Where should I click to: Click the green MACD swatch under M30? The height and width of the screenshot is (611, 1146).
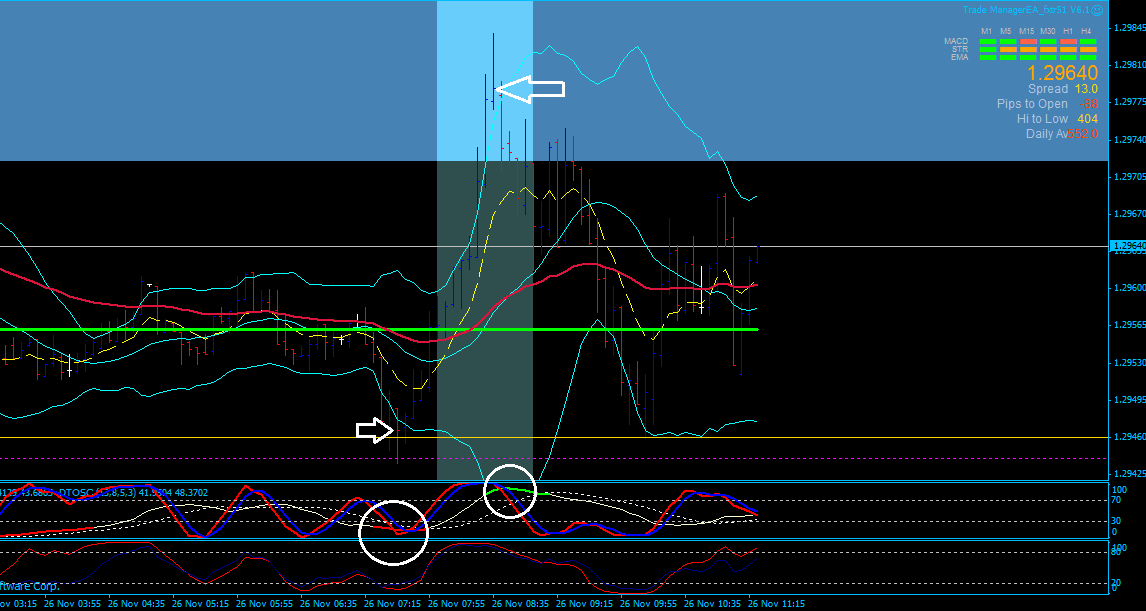pos(1046,41)
